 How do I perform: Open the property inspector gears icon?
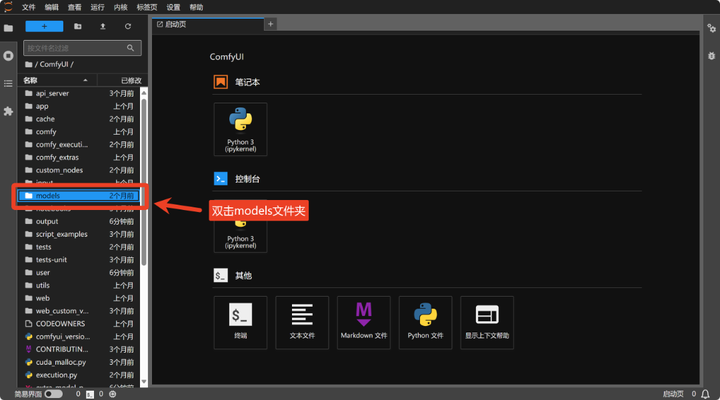(711, 28)
